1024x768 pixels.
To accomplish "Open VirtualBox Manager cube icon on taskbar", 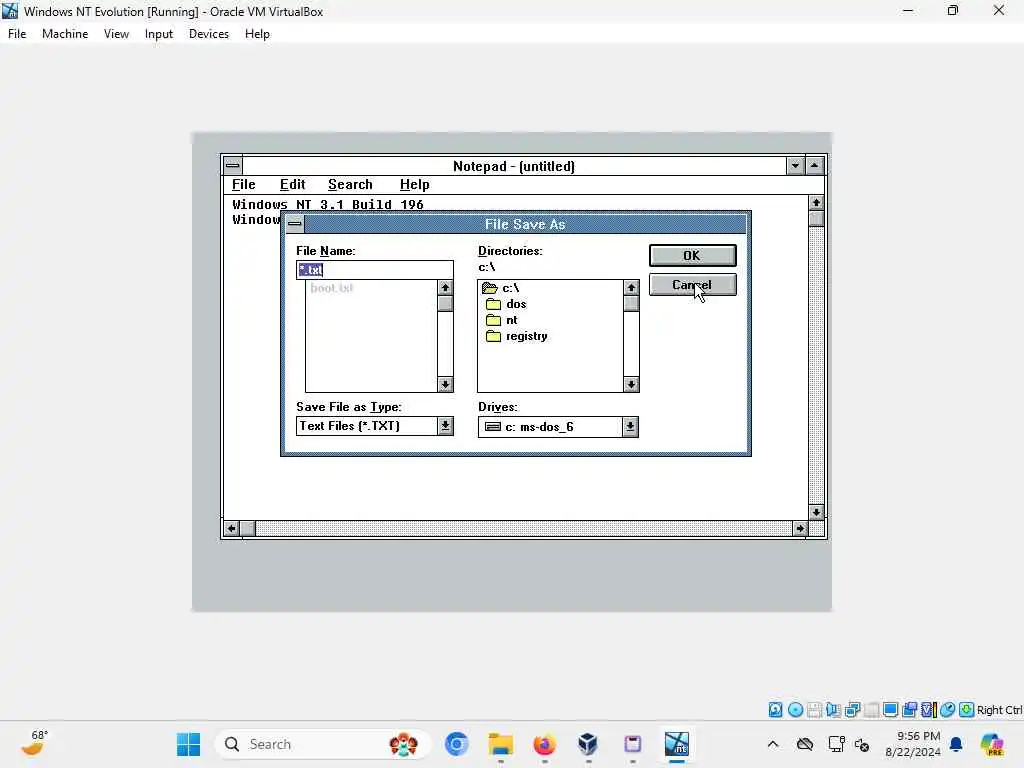I will 588,744.
